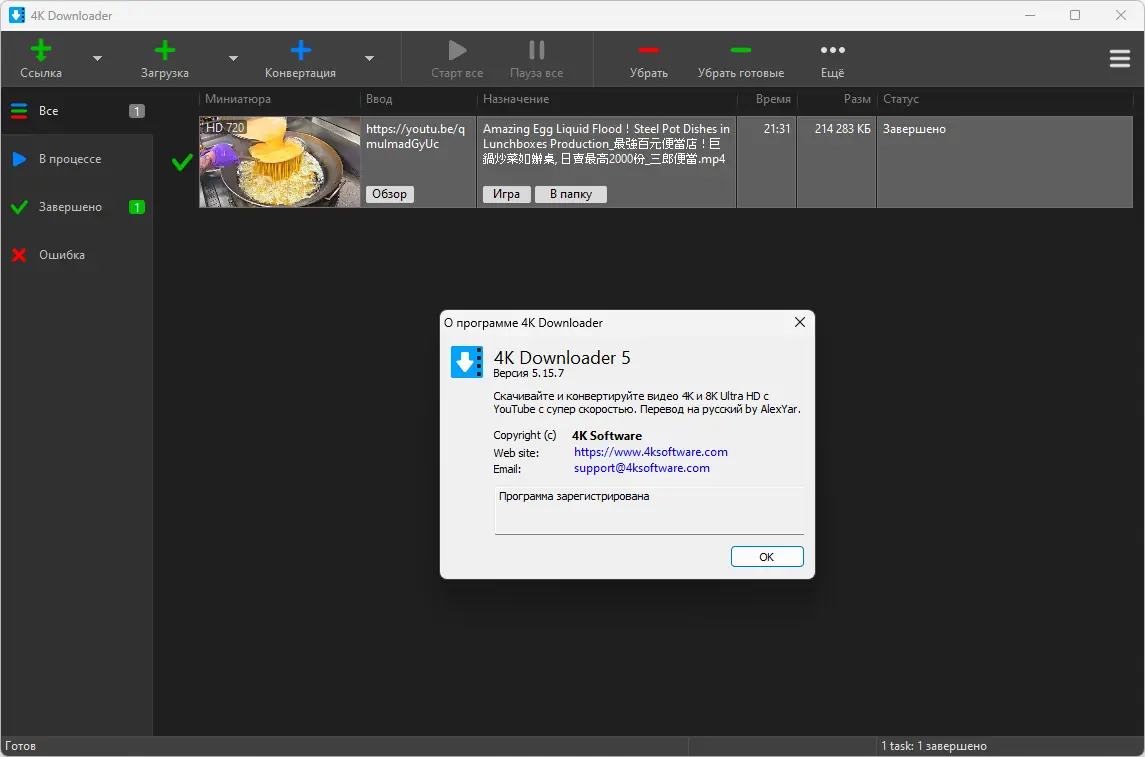Click the Обзор button in the Ввод cell
Screen dimensions: 1145x757
point(389,194)
